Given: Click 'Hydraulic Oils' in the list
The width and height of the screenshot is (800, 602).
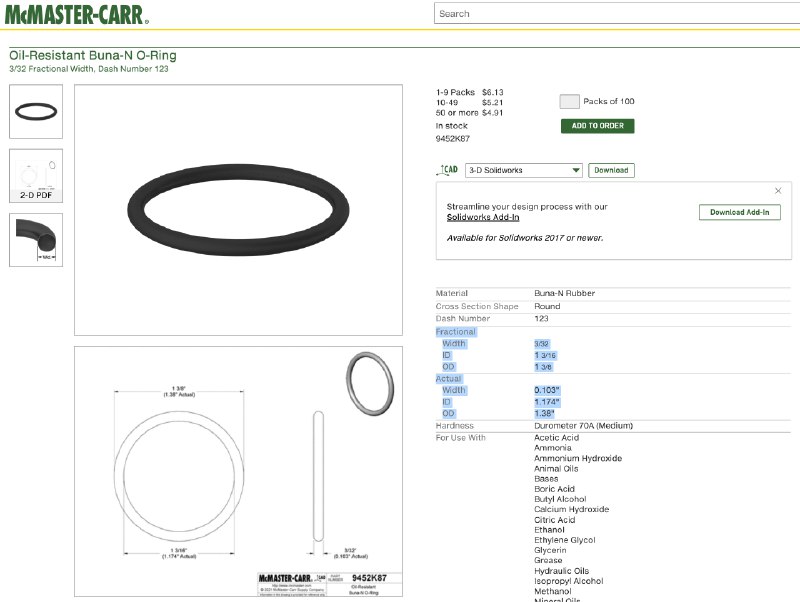Looking at the screenshot, I should 561,571.
